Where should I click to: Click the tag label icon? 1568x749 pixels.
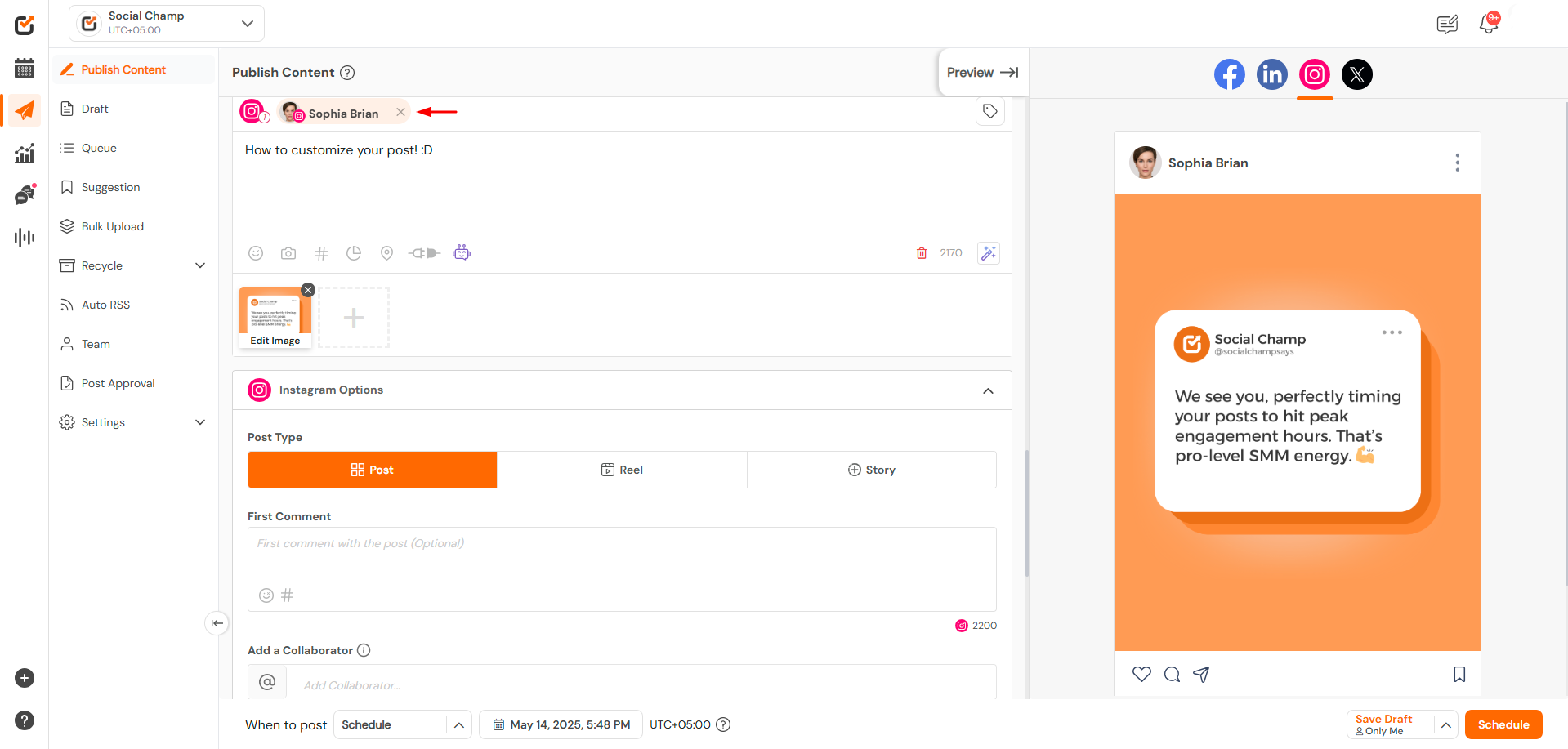pyautogui.click(x=990, y=111)
